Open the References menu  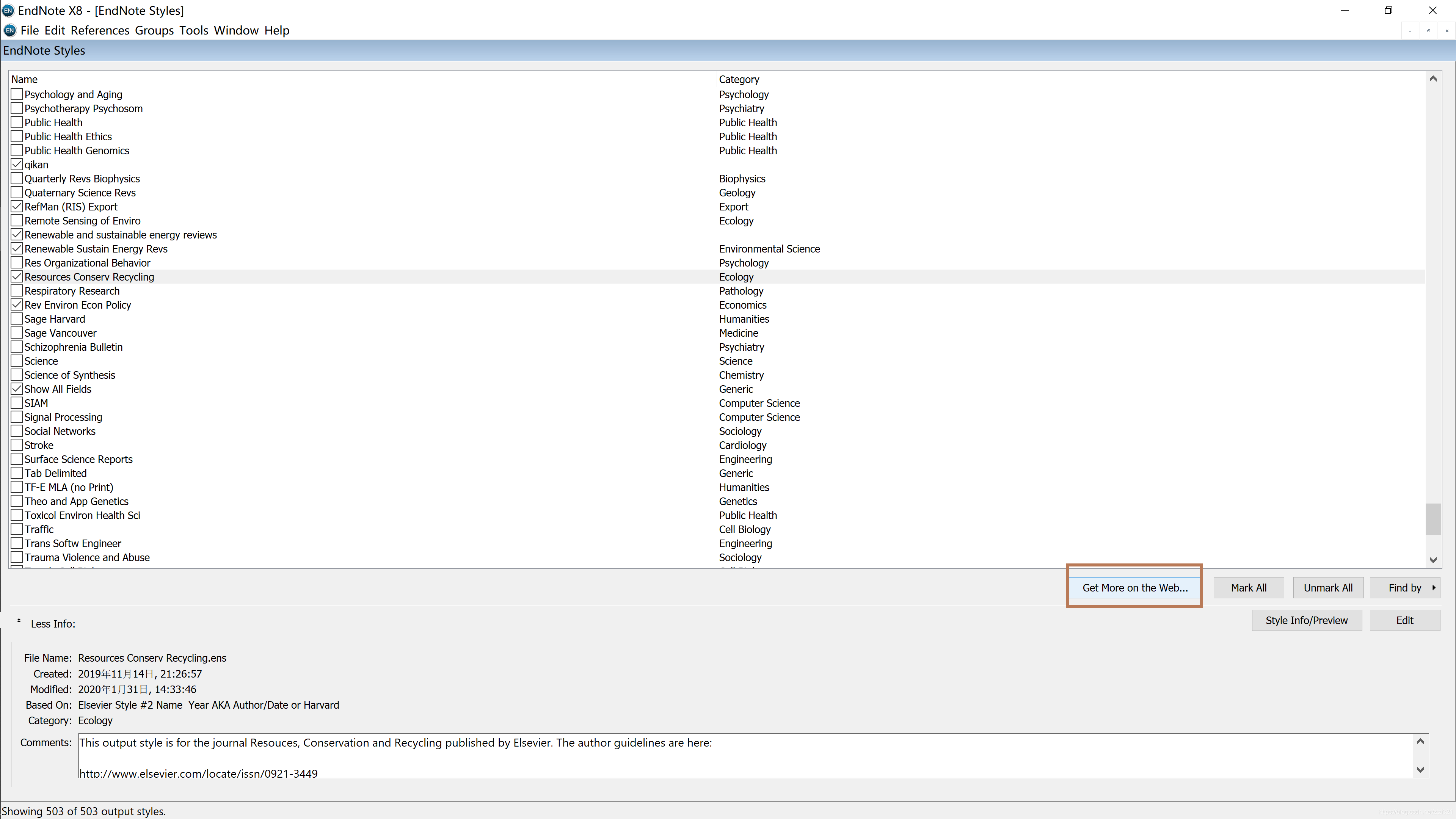click(99, 30)
